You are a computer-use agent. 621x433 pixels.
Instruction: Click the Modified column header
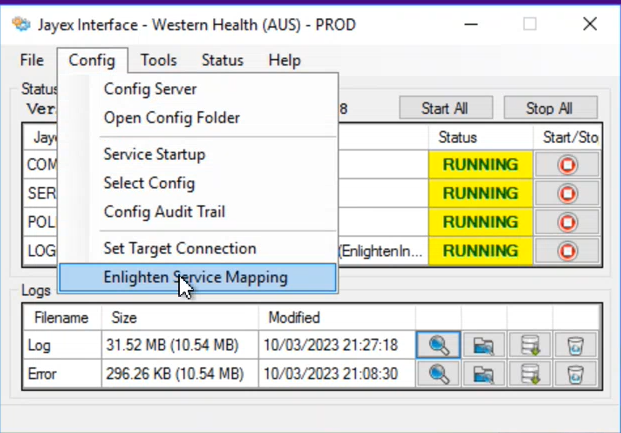(337, 318)
